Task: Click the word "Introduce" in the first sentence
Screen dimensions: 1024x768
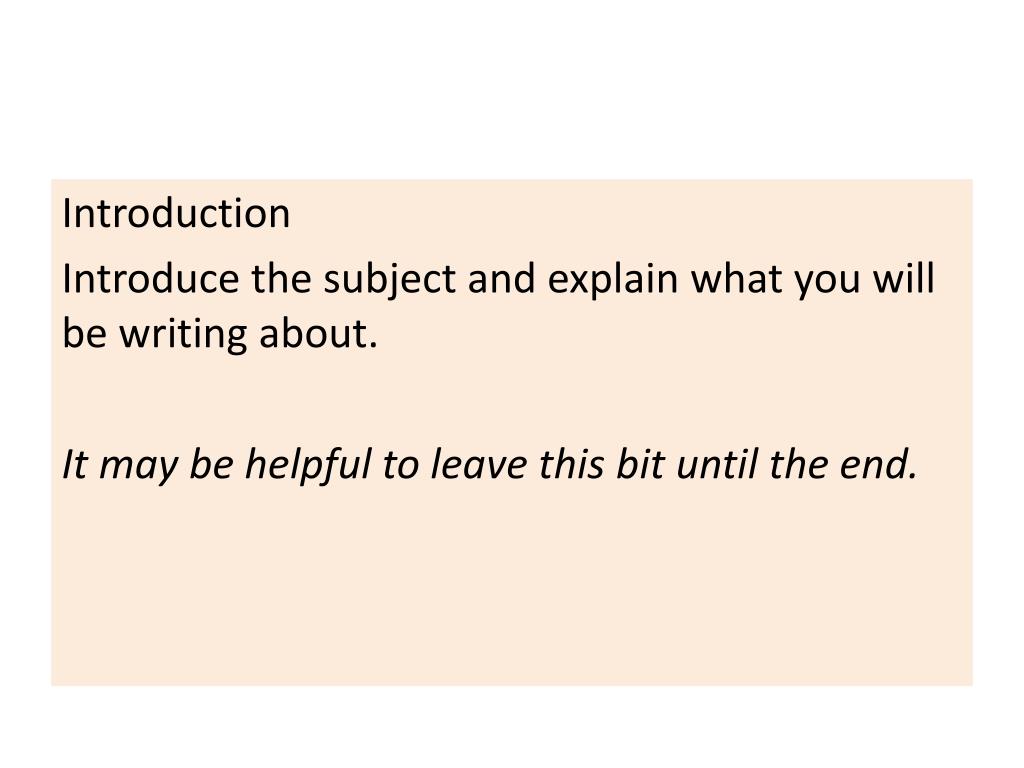Action: pos(151,279)
